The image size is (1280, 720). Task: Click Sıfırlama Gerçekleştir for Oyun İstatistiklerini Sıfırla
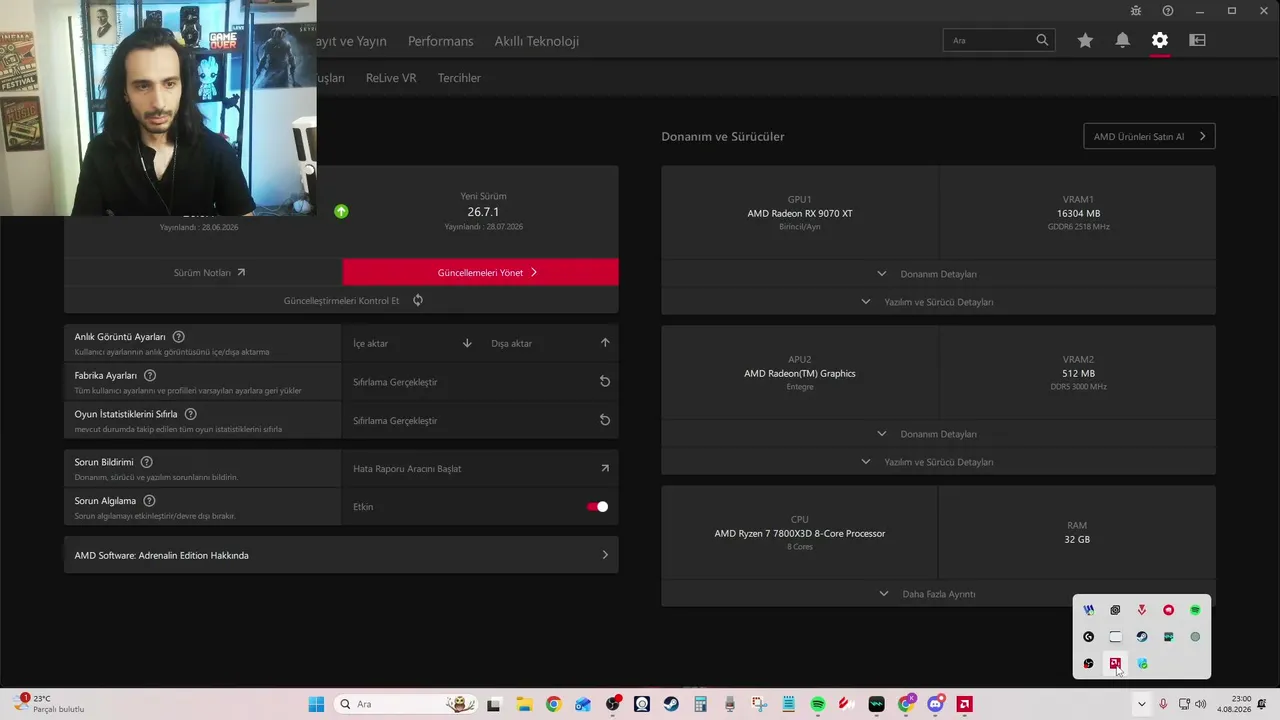(x=480, y=421)
